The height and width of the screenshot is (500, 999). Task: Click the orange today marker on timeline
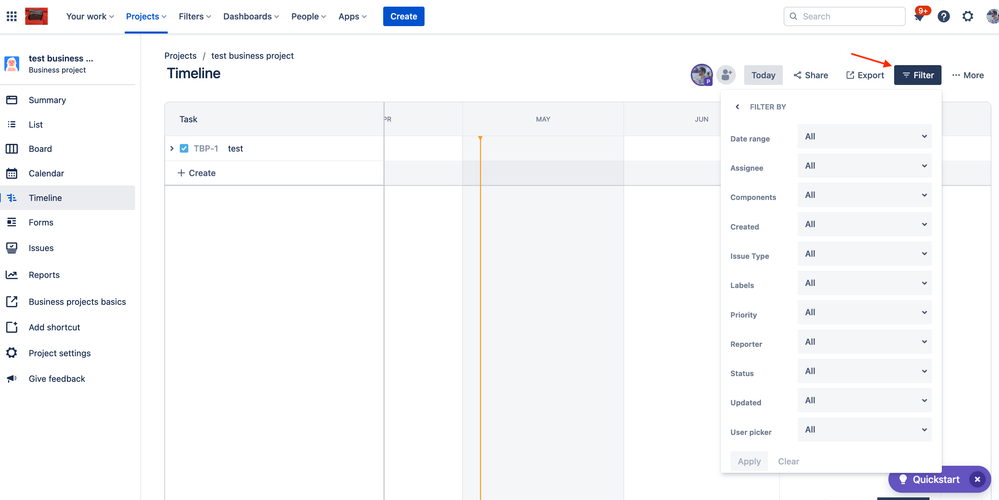coord(480,138)
